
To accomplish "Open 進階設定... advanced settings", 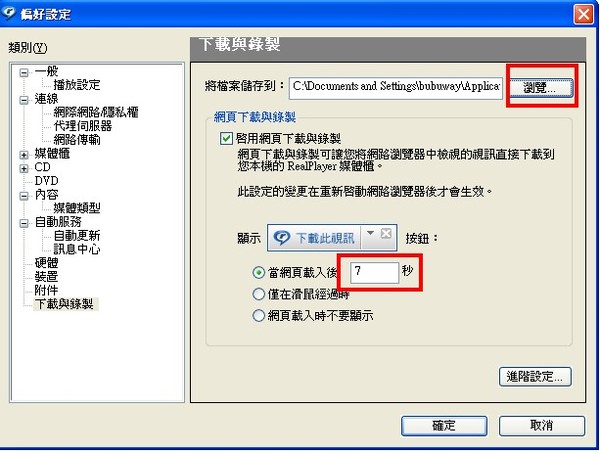I will coord(535,376).
